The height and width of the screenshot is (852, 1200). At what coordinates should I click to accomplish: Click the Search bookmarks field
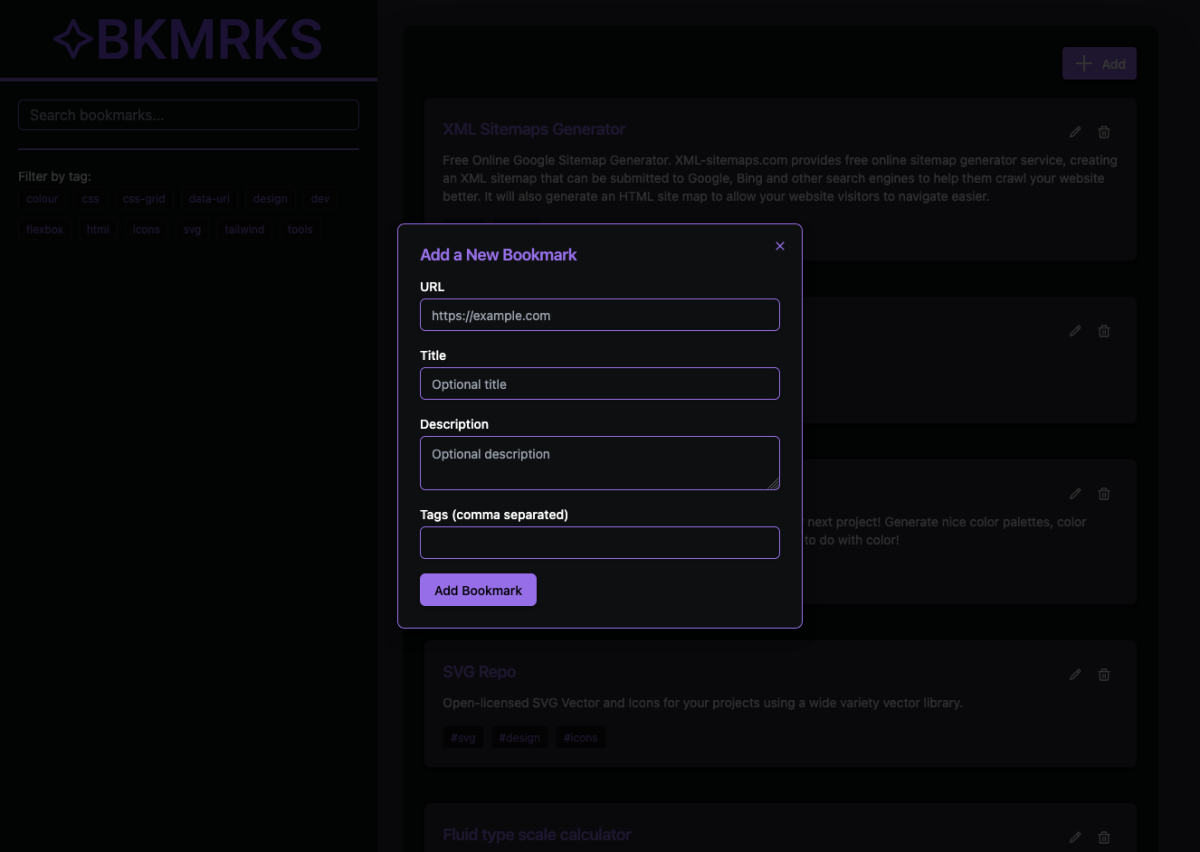point(188,115)
